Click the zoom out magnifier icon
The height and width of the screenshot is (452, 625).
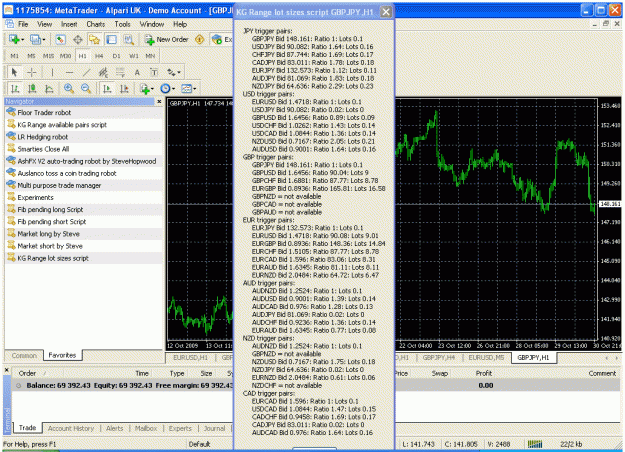(85, 88)
